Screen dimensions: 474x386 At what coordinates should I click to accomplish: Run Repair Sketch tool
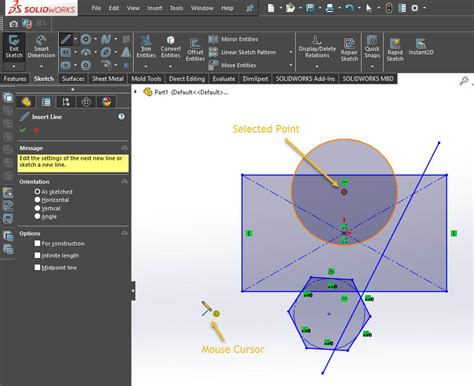(349, 50)
